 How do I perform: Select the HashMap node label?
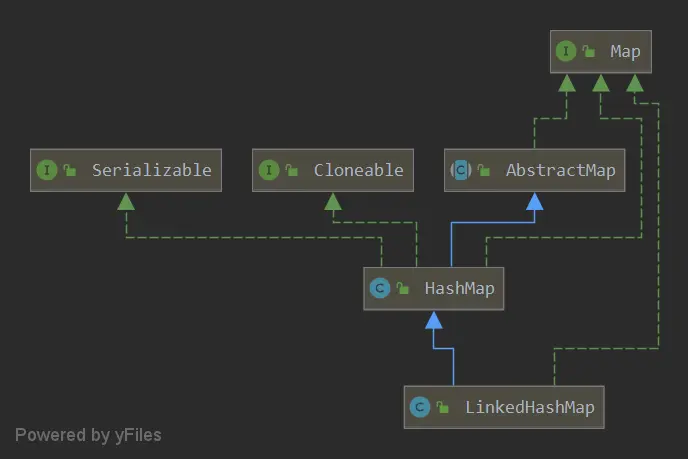point(459,289)
